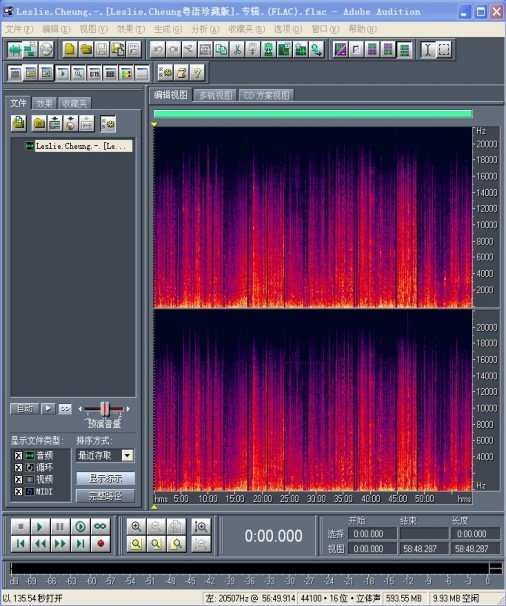This screenshot has height=606, width=506.
Task: Uncheck the 音频 file type checkbox
Action: [x=18, y=455]
